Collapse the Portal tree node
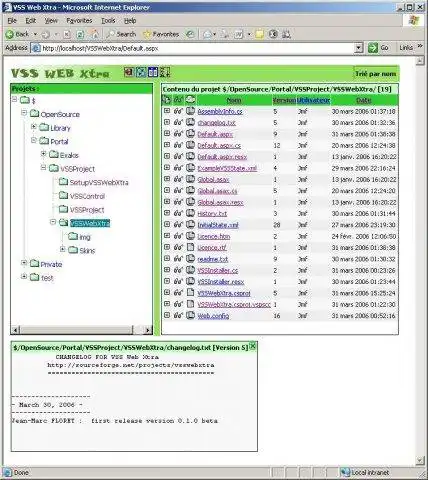The height and width of the screenshot is (480, 428). (33, 140)
